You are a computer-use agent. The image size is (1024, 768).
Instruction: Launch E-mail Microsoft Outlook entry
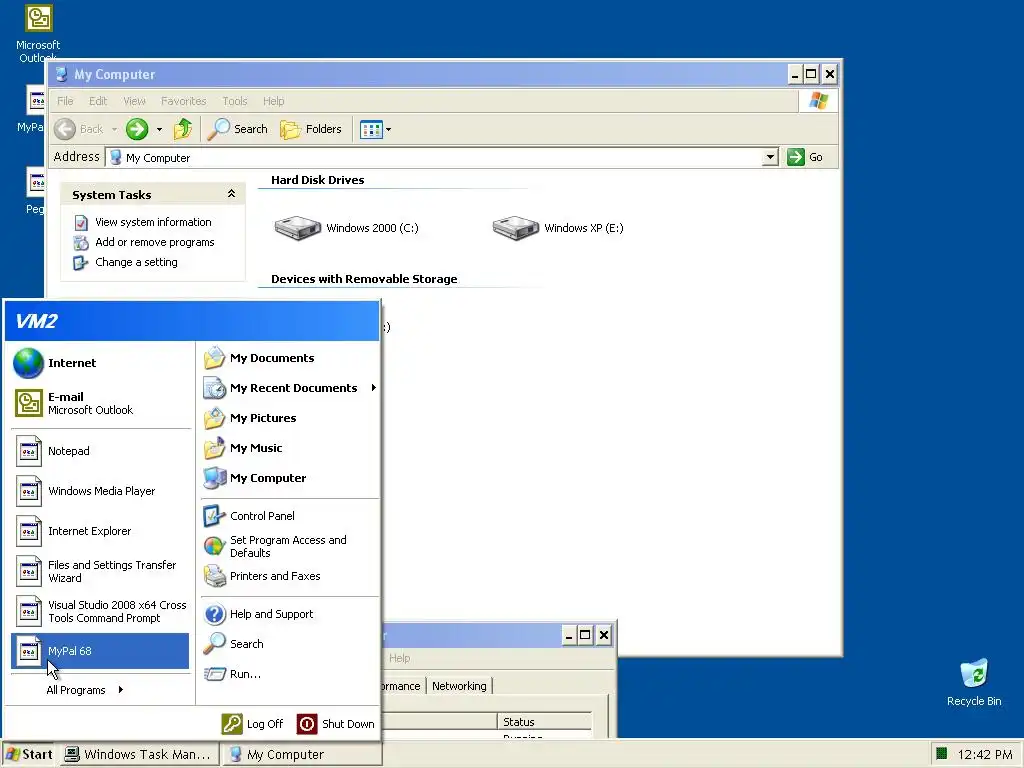(100, 403)
